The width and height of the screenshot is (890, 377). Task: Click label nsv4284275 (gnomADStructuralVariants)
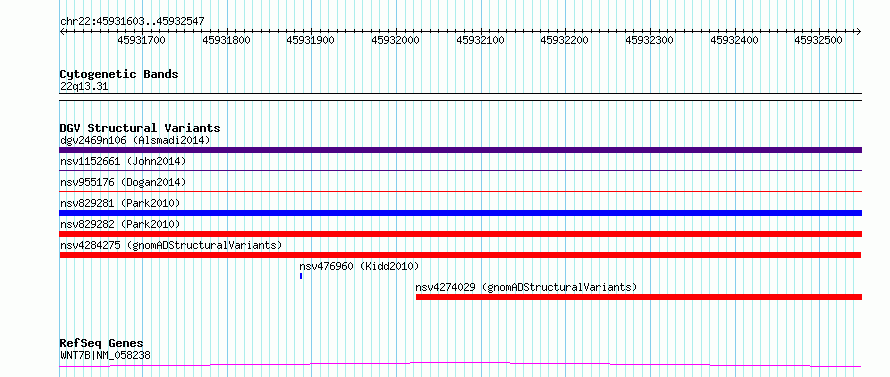pos(171,245)
